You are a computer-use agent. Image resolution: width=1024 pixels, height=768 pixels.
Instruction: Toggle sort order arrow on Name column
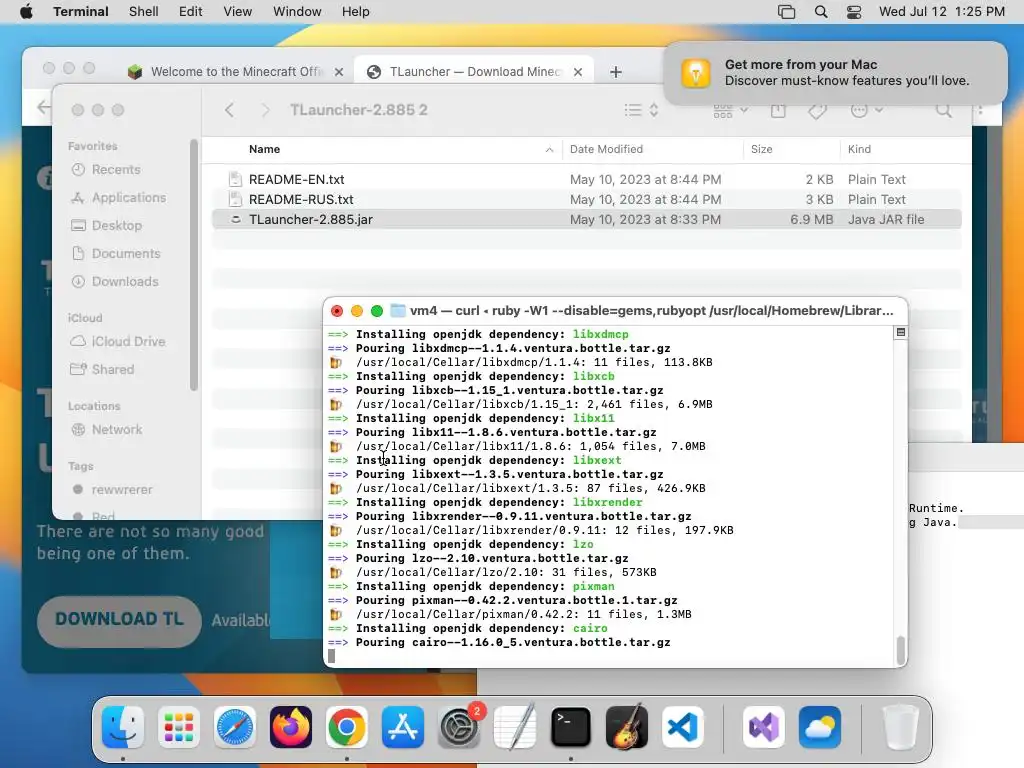pyautogui.click(x=549, y=150)
